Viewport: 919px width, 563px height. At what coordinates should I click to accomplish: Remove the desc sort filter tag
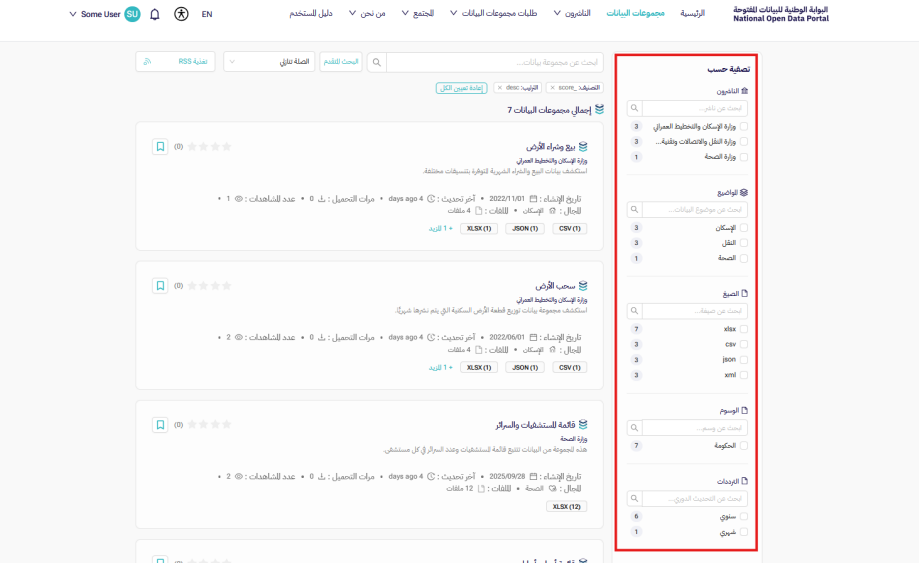[x=500, y=88]
